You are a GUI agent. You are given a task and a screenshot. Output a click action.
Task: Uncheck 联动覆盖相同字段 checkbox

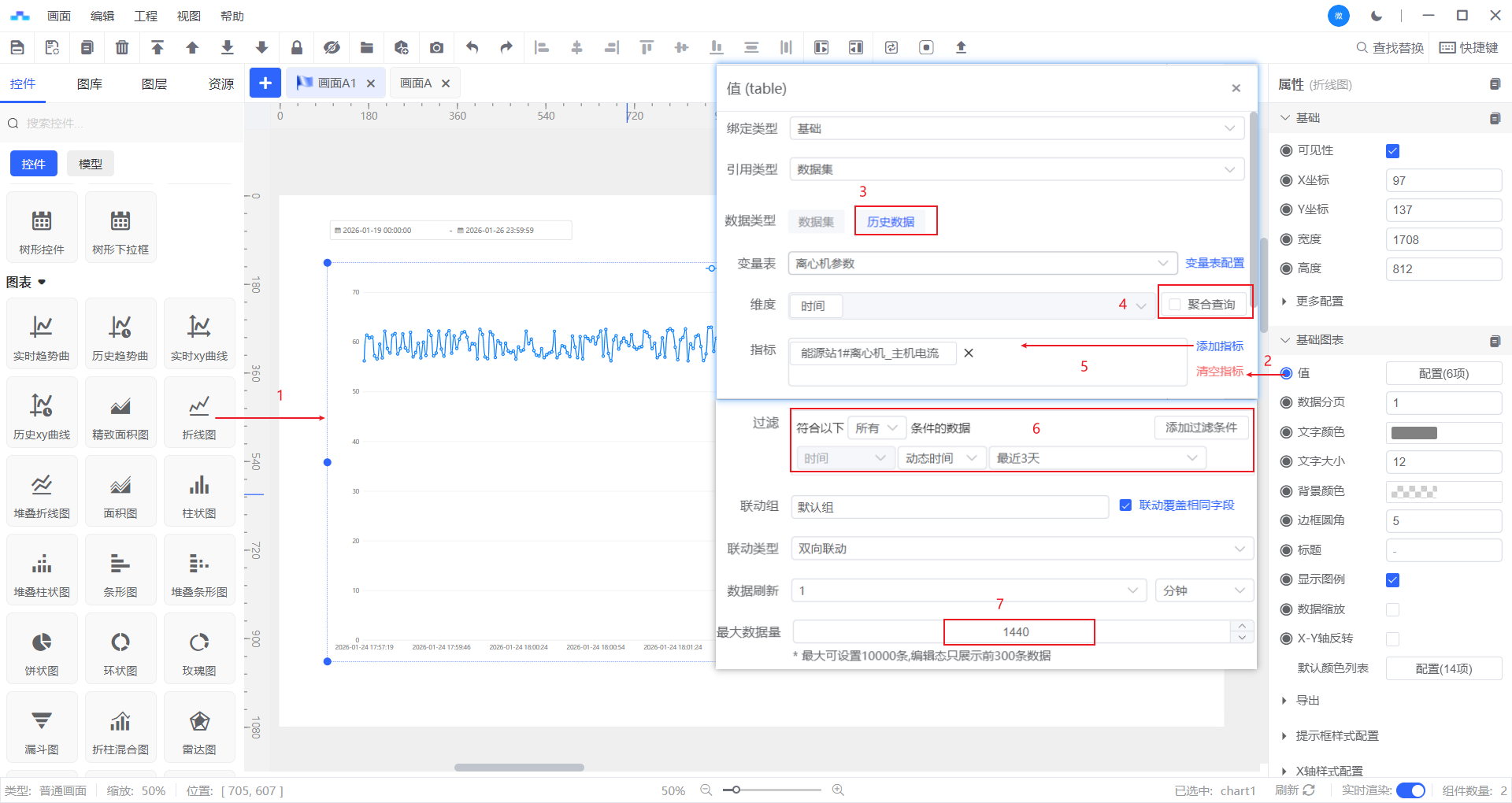pos(1125,505)
